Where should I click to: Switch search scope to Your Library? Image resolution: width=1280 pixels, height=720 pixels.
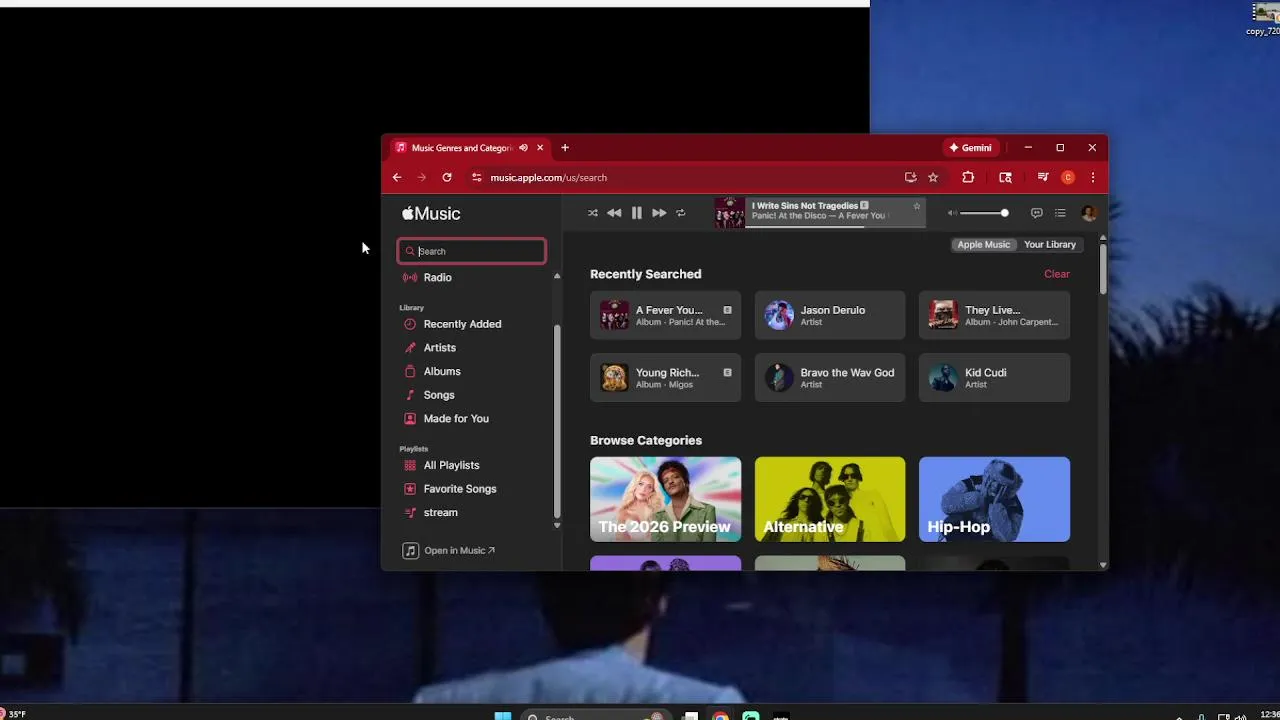1049,244
